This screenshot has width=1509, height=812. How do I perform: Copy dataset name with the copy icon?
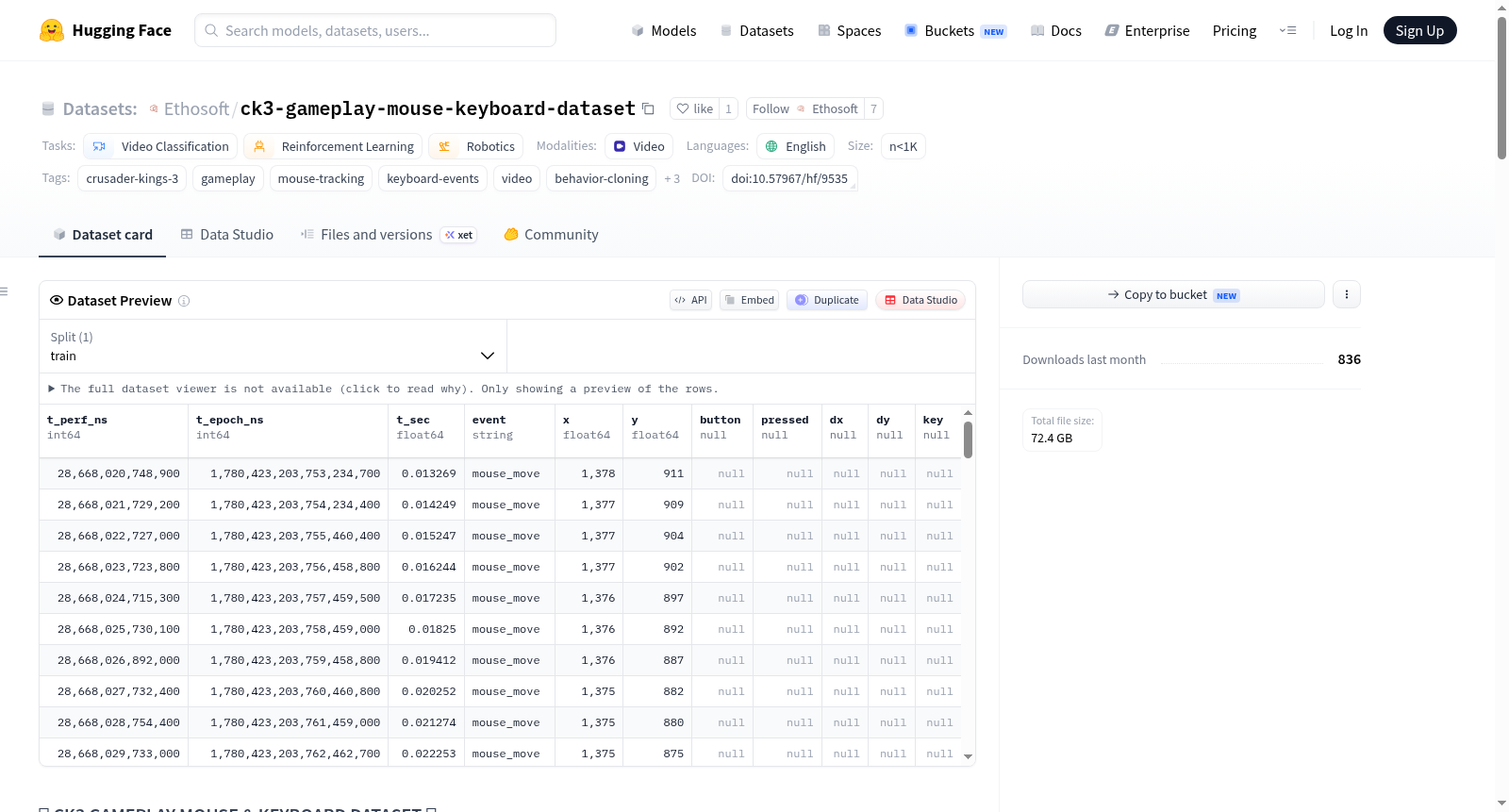pyautogui.click(x=648, y=108)
